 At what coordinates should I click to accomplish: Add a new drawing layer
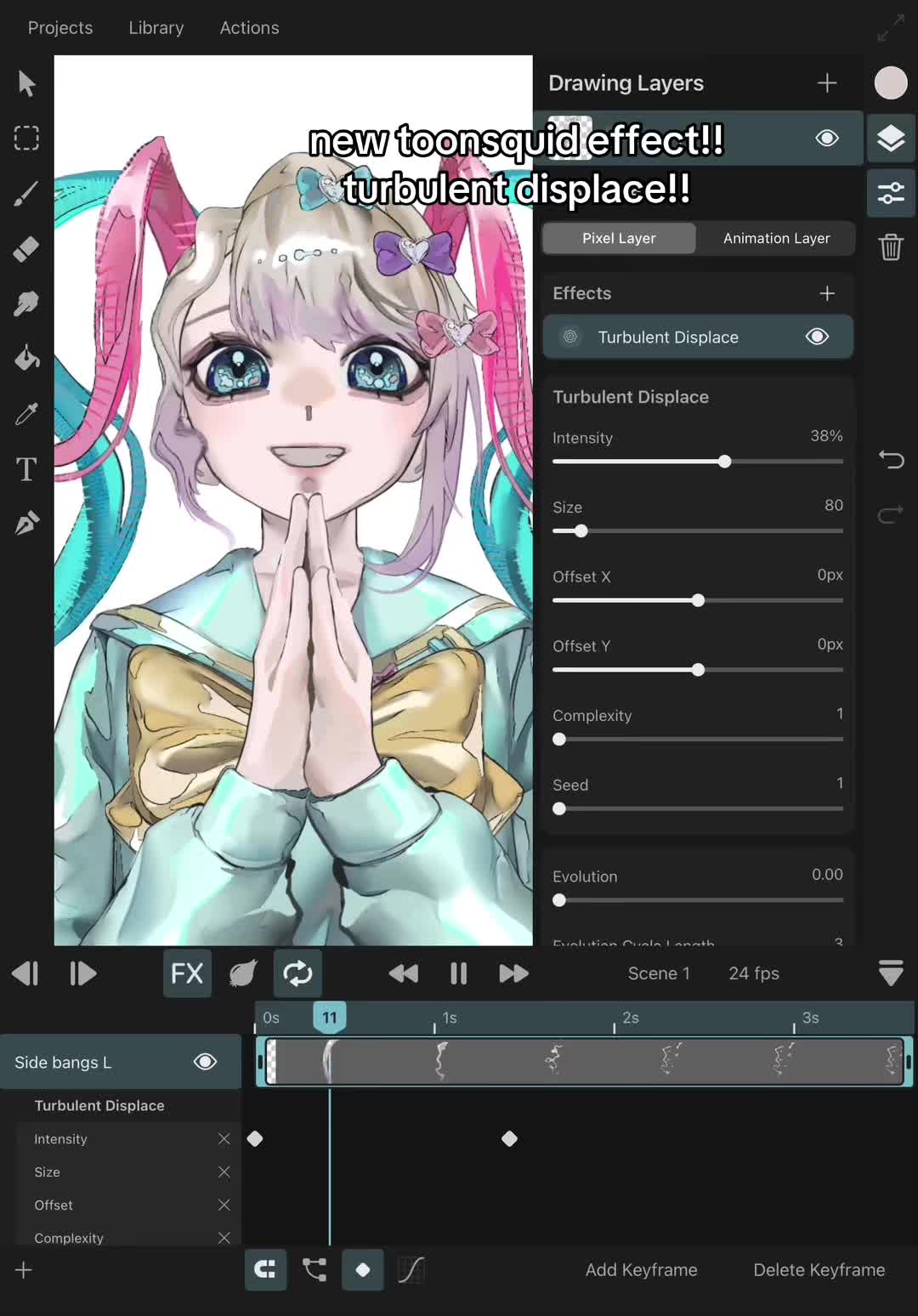coord(827,82)
